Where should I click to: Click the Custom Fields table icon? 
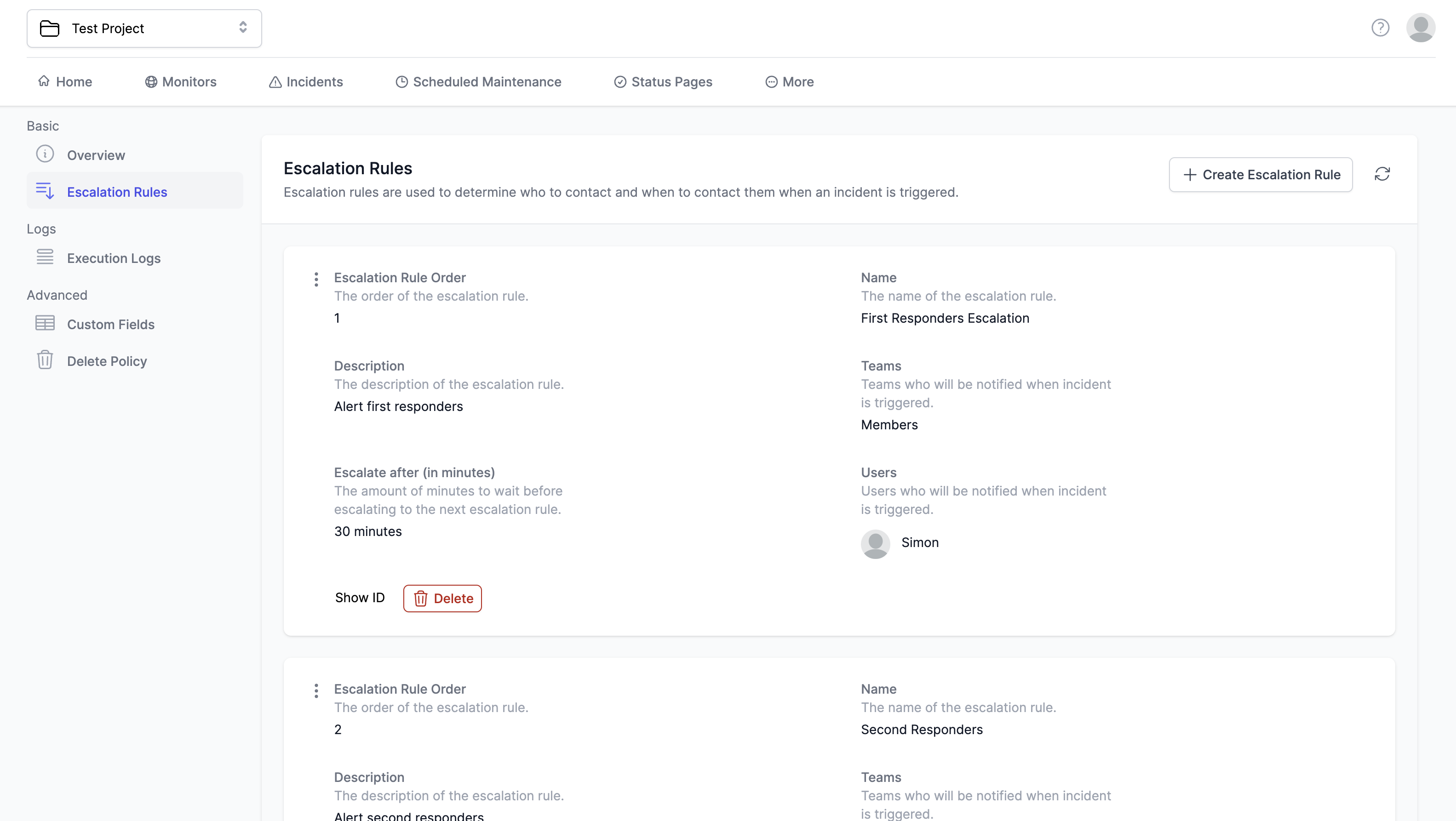pyautogui.click(x=45, y=323)
